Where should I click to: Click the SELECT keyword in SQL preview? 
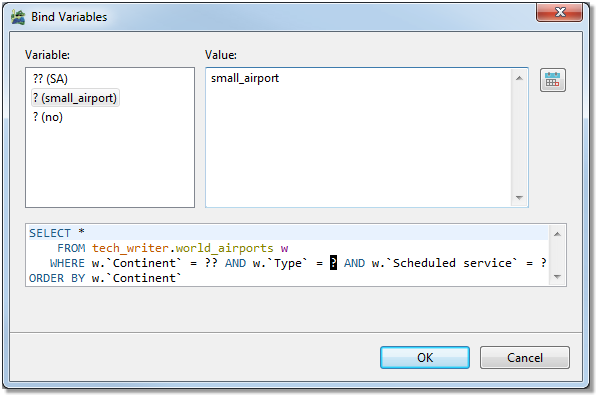pos(50,233)
